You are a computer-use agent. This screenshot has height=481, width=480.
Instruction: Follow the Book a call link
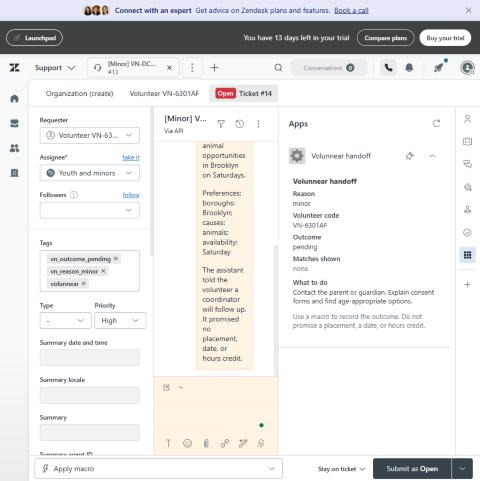[351, 11]
